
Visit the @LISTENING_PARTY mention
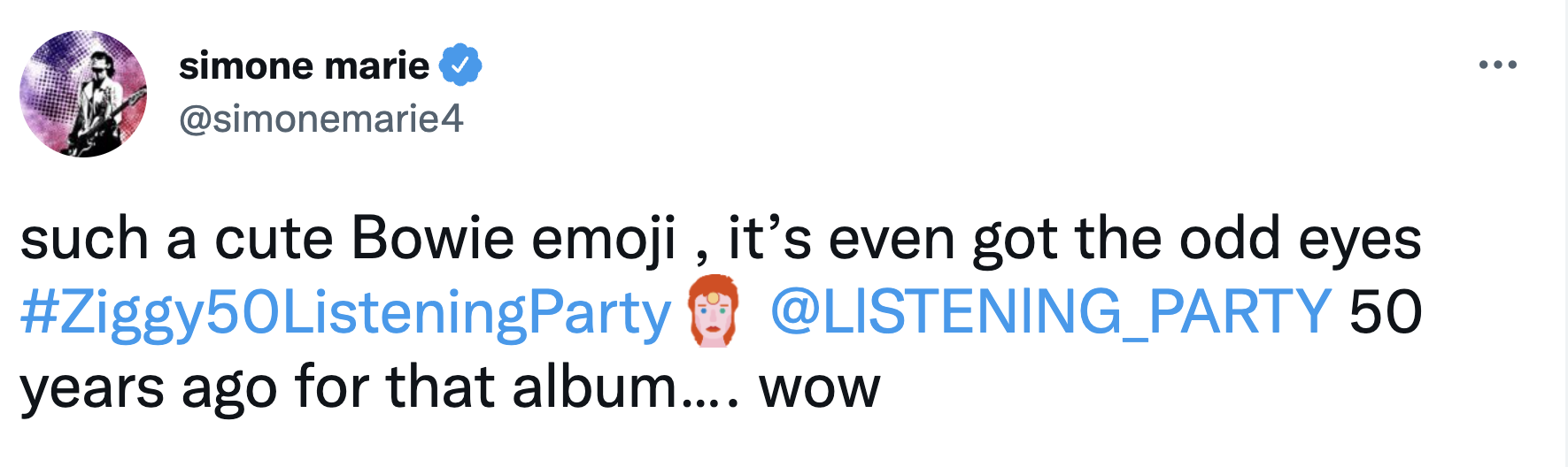[x=1050, y=313]
